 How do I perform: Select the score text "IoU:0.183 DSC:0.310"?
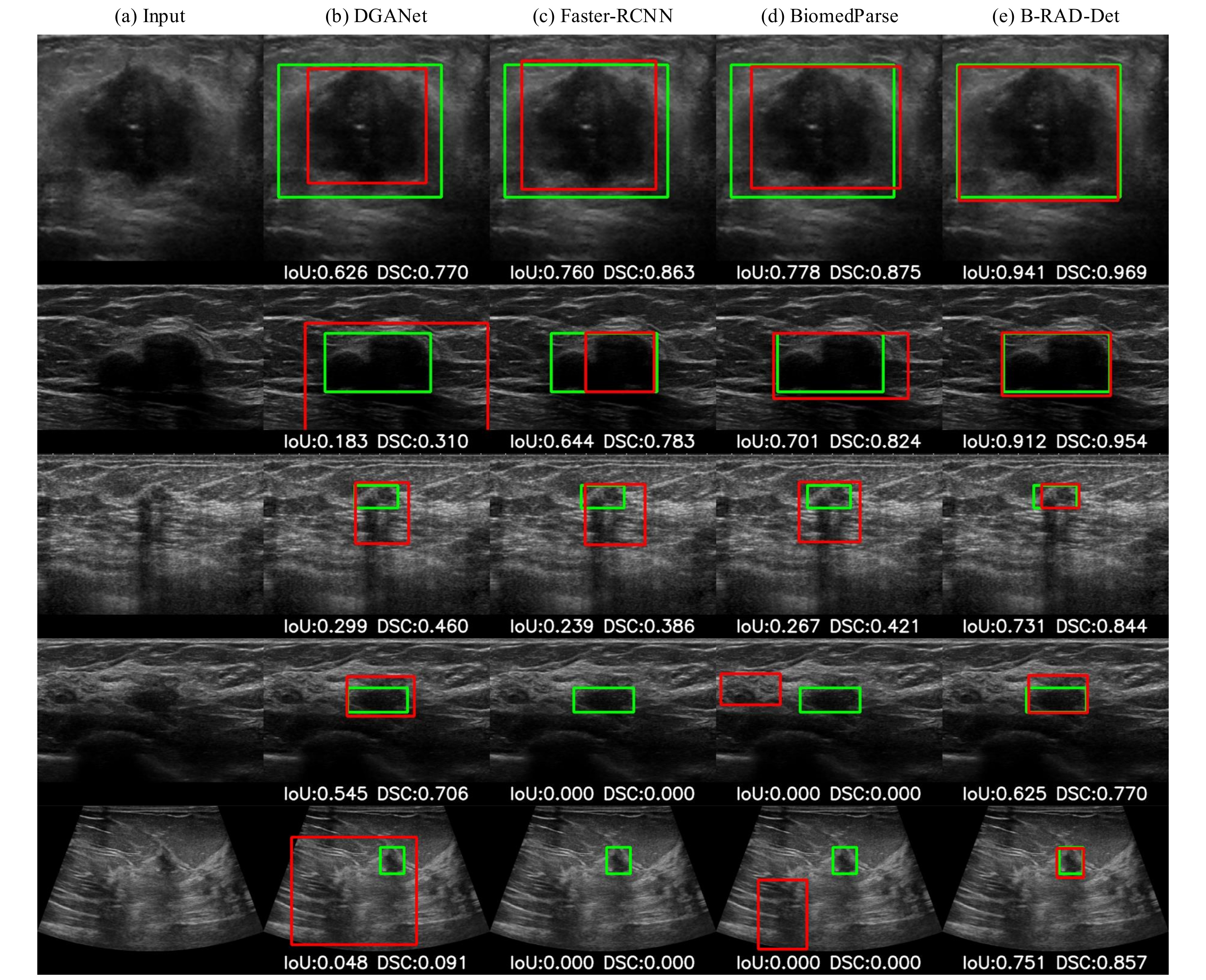click(376, 441)
